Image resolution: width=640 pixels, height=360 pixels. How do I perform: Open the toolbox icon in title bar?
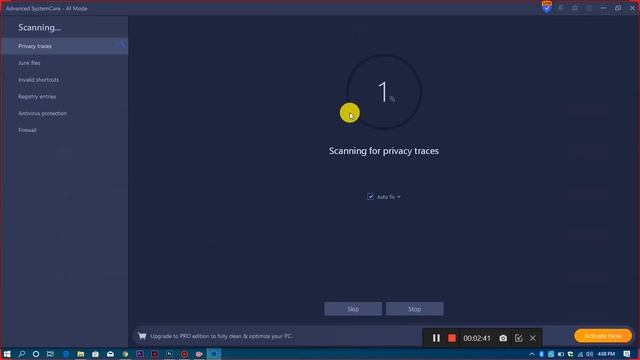pyautogui.click(x=575, y=8)
